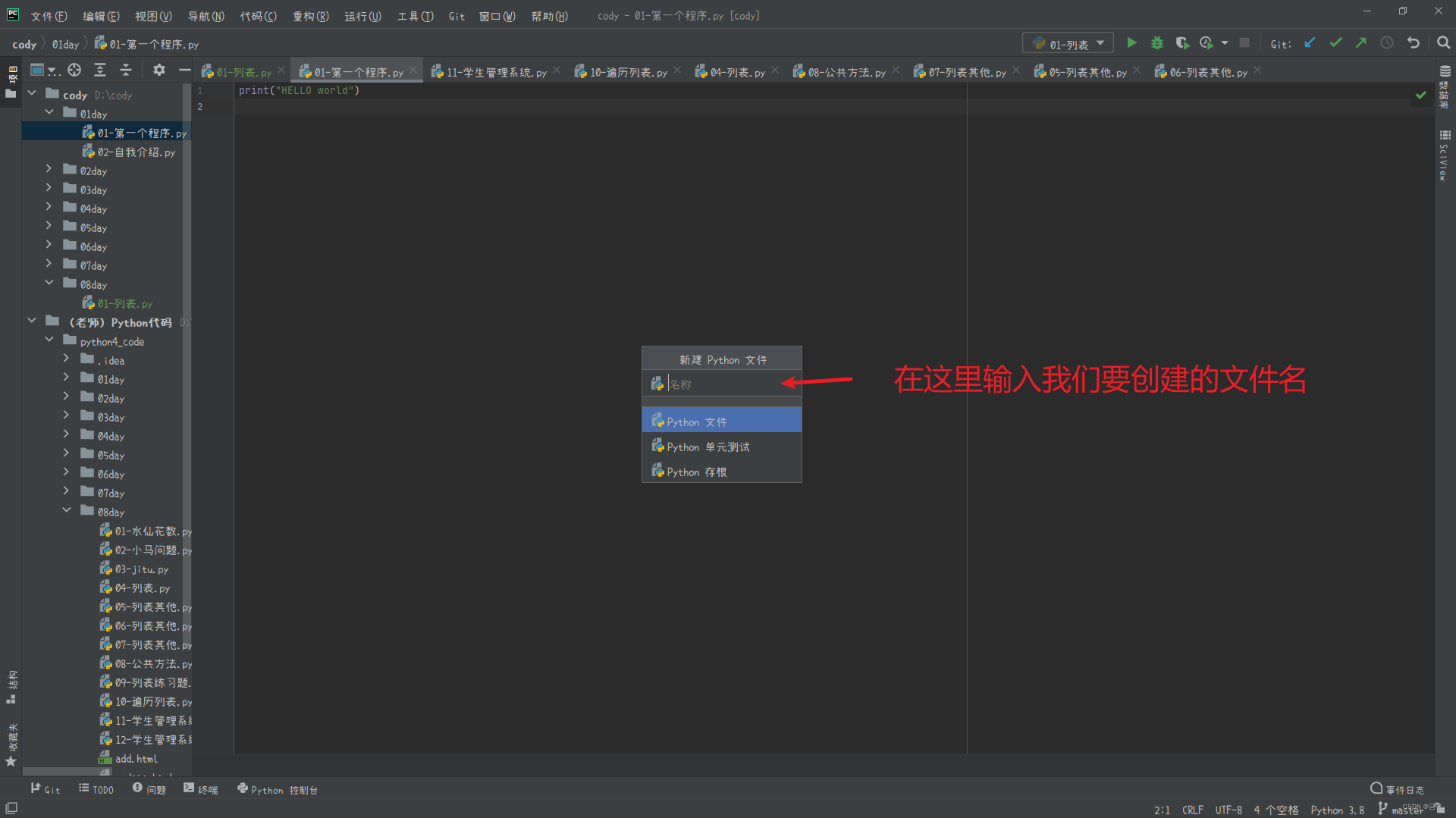Viewport: 1456px width, 818px height.
Task: Show Git history clock icon
Action: coord(1387,43)
